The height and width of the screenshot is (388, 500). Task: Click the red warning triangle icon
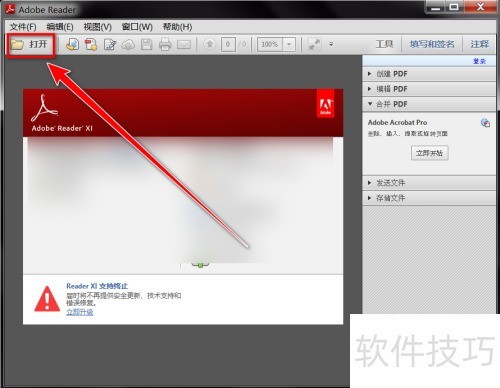tap(47, 299)
